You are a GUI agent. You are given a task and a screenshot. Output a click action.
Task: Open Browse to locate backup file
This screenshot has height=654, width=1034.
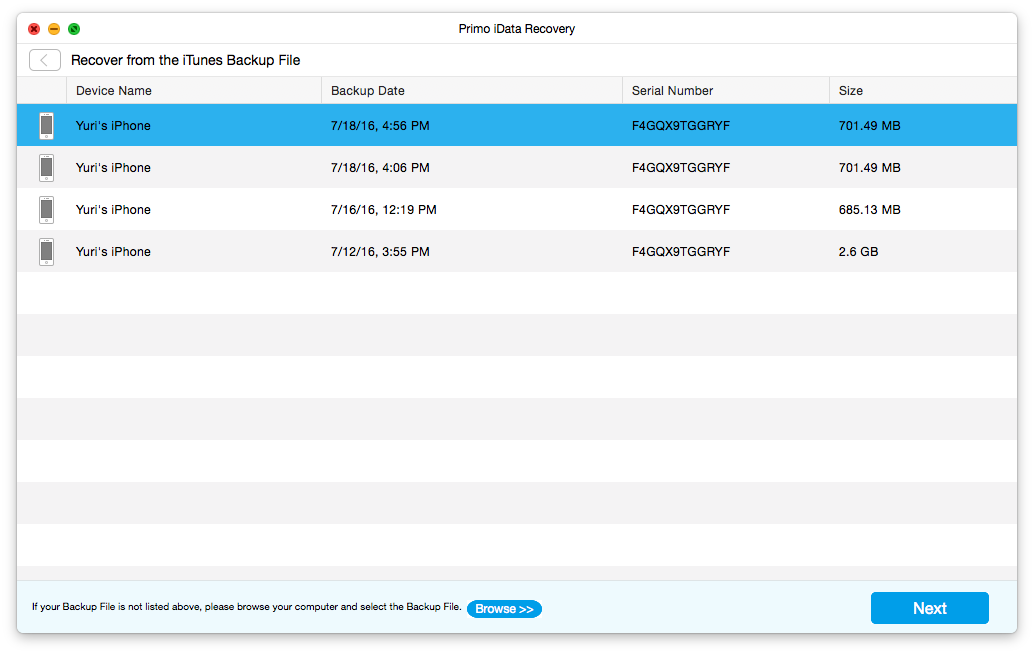coord(504,609)
